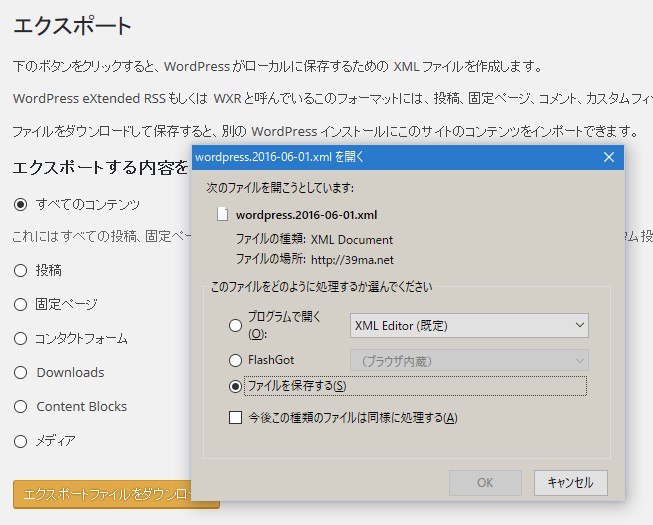Click the wordpress.2016-06-01.xml file name

coord(307,215)
